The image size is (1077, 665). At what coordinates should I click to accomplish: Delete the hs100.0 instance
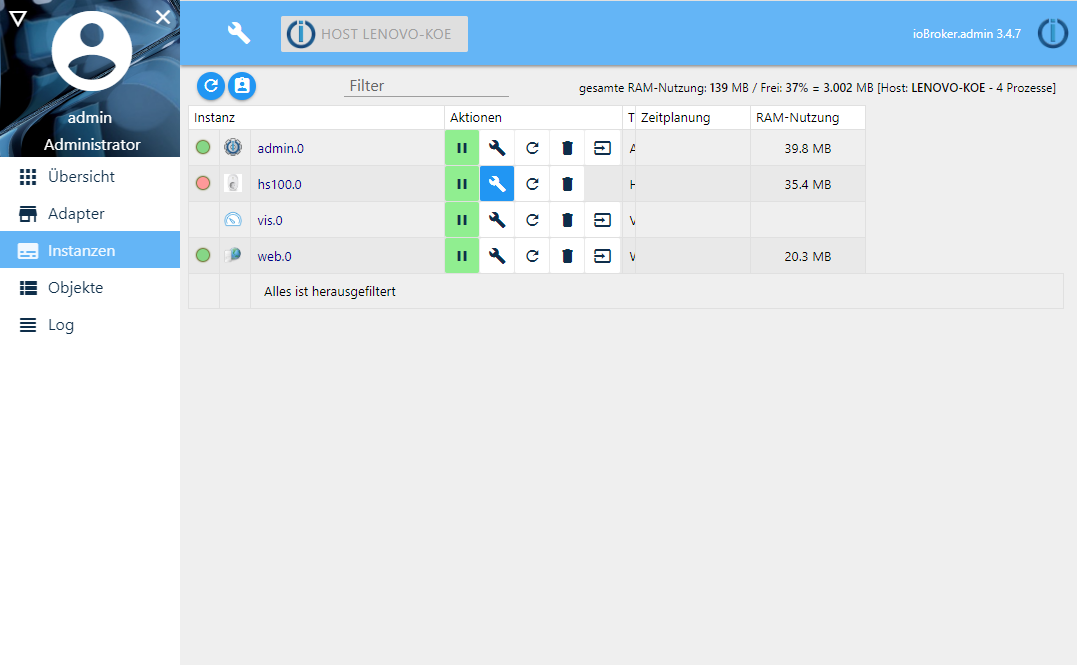point(567,184)
